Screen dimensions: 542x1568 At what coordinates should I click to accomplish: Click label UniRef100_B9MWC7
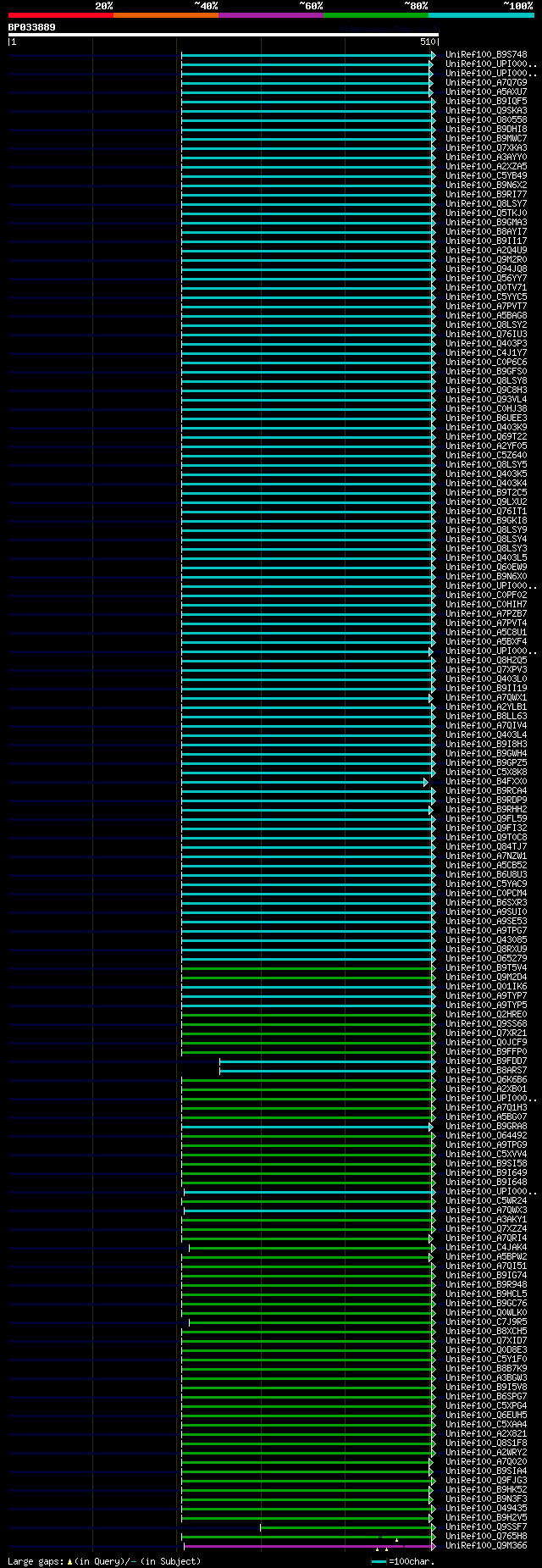[x=486, y=139]
